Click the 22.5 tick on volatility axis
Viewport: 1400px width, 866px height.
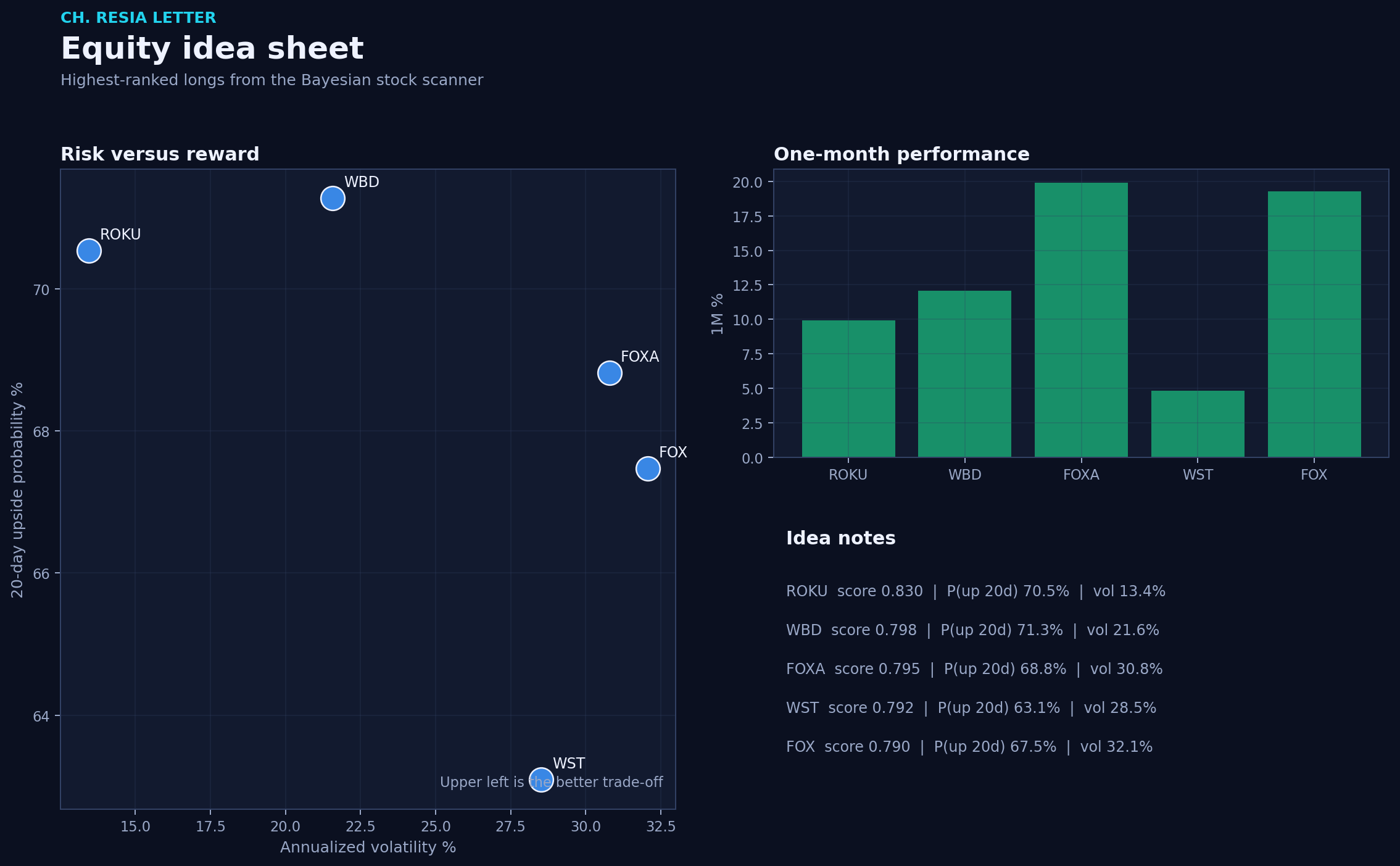(360, 826)
